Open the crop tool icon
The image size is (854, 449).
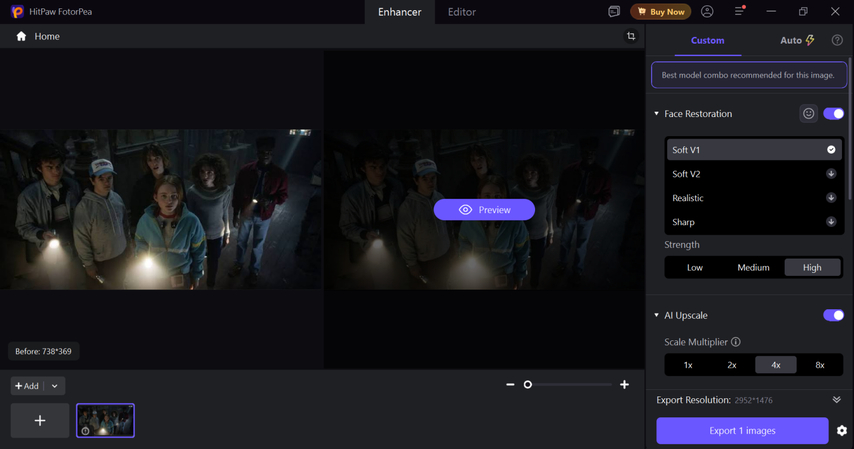[631, 36]
